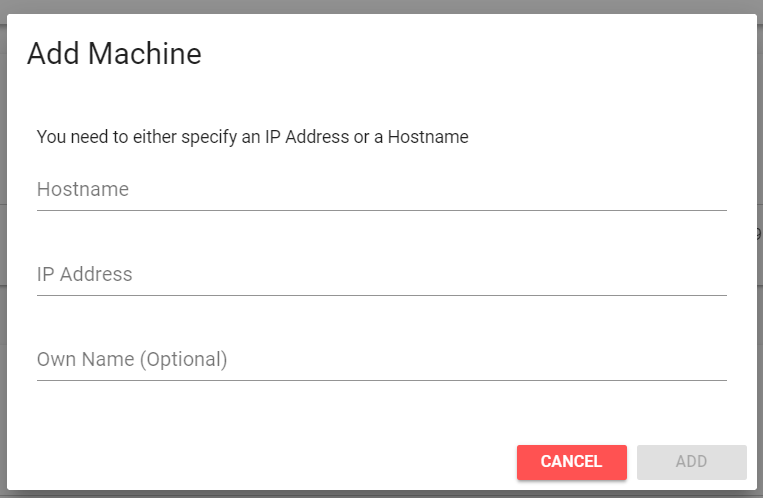Click the Hostname placeholder label

click(83, 190)
